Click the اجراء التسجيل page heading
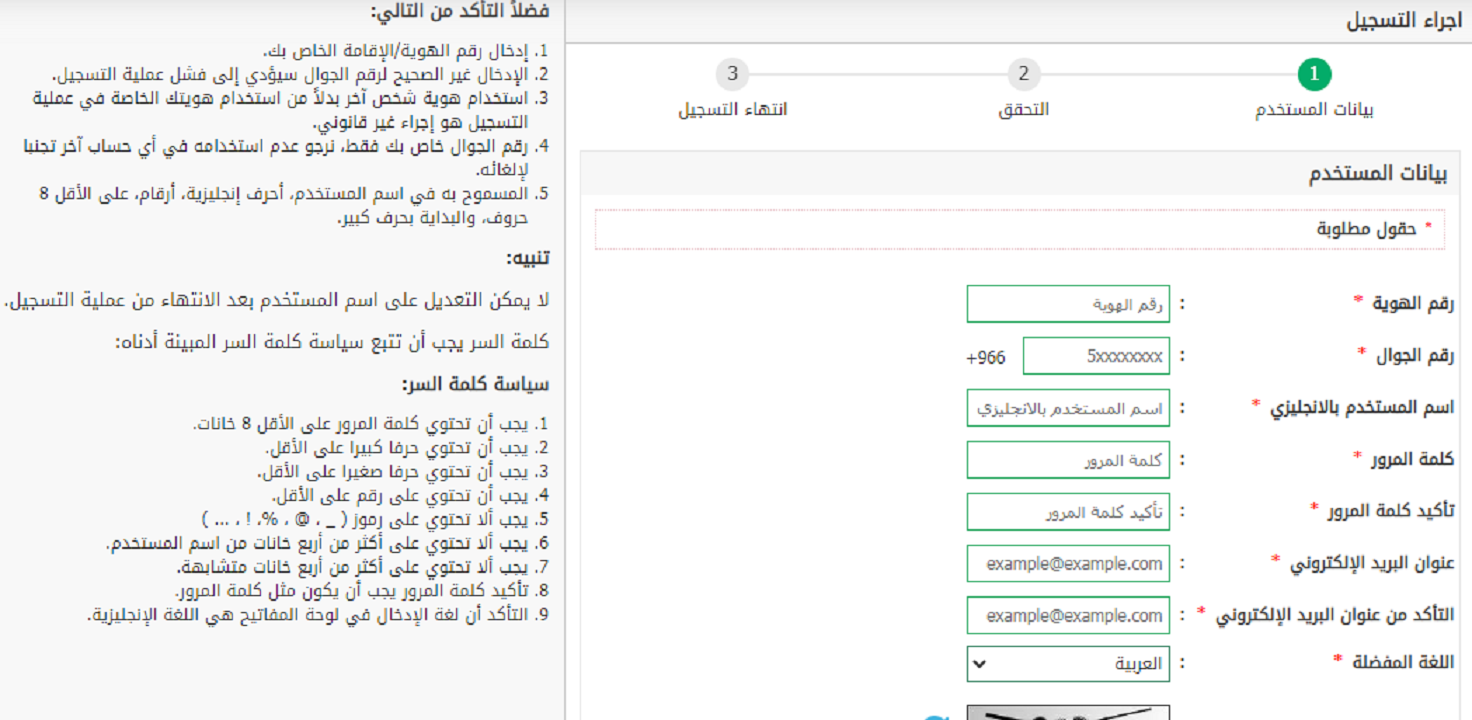The width and height of the screenshot is (1472, 720). 1403,20
